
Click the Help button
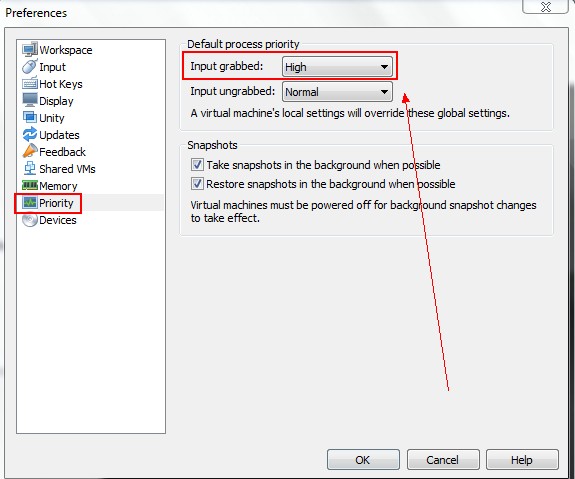tap(522, 460)
